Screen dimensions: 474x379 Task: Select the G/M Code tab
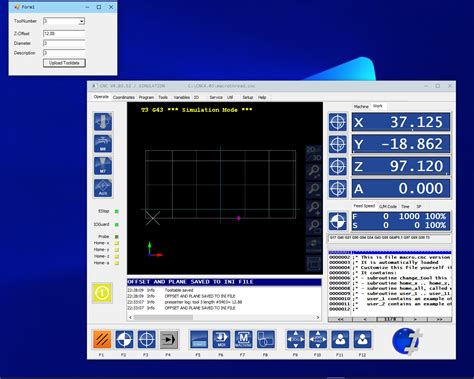388,206
